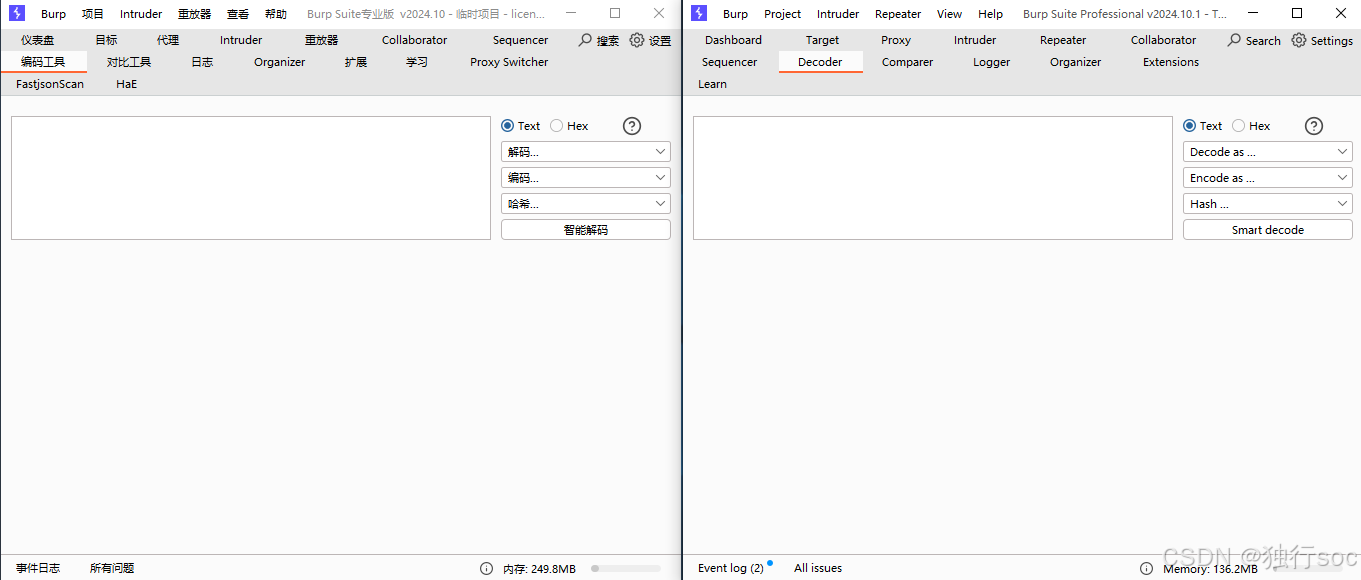The height and width of the screenshot is (580, 1361).
Task: Open the 帮助 menu
Action: click(x=276, y=14)
